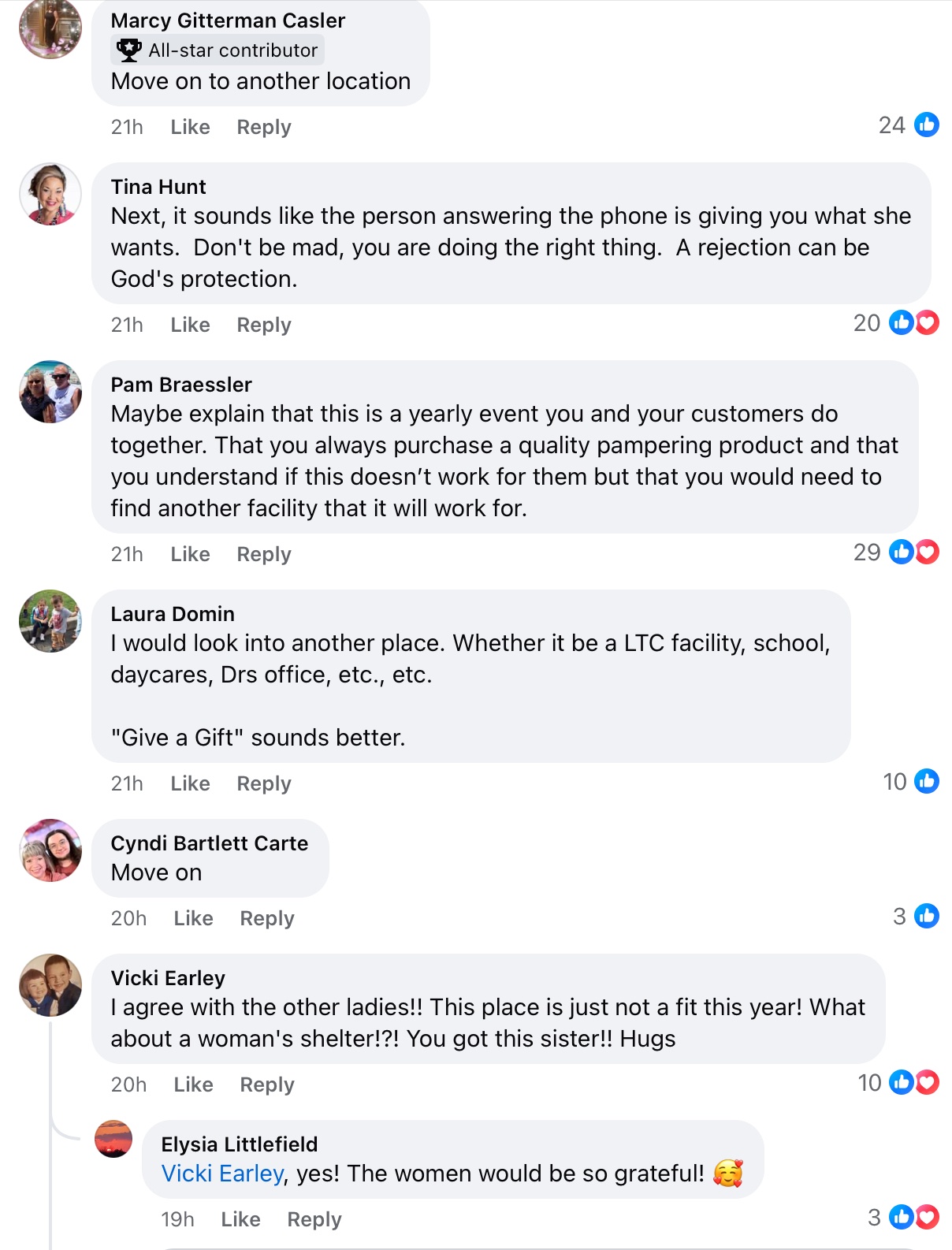Click the Vicki Earley mention link in reply
The width and height of the screenshot is (952, 1250).
point(222,1174)
